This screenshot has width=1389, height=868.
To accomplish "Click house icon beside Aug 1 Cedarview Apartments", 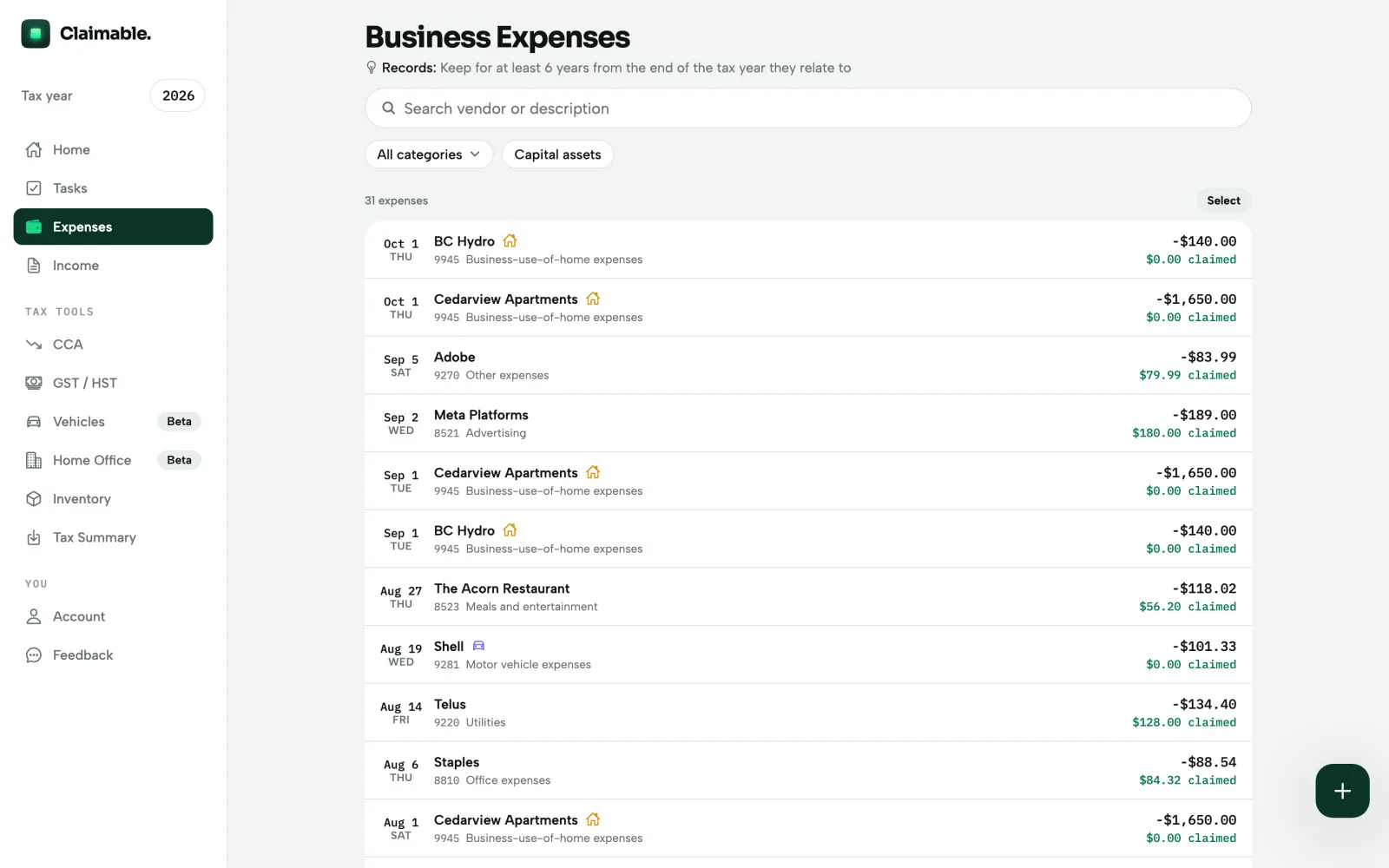I will (593, 819).
